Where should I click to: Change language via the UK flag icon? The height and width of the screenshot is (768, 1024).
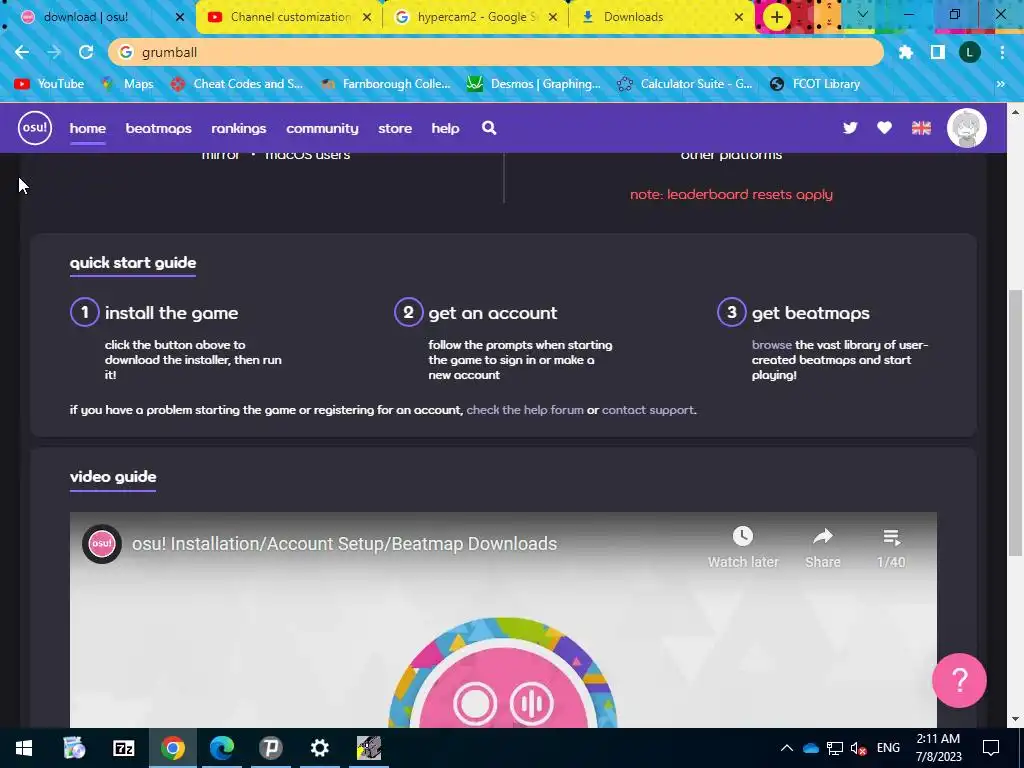[921, 128]
